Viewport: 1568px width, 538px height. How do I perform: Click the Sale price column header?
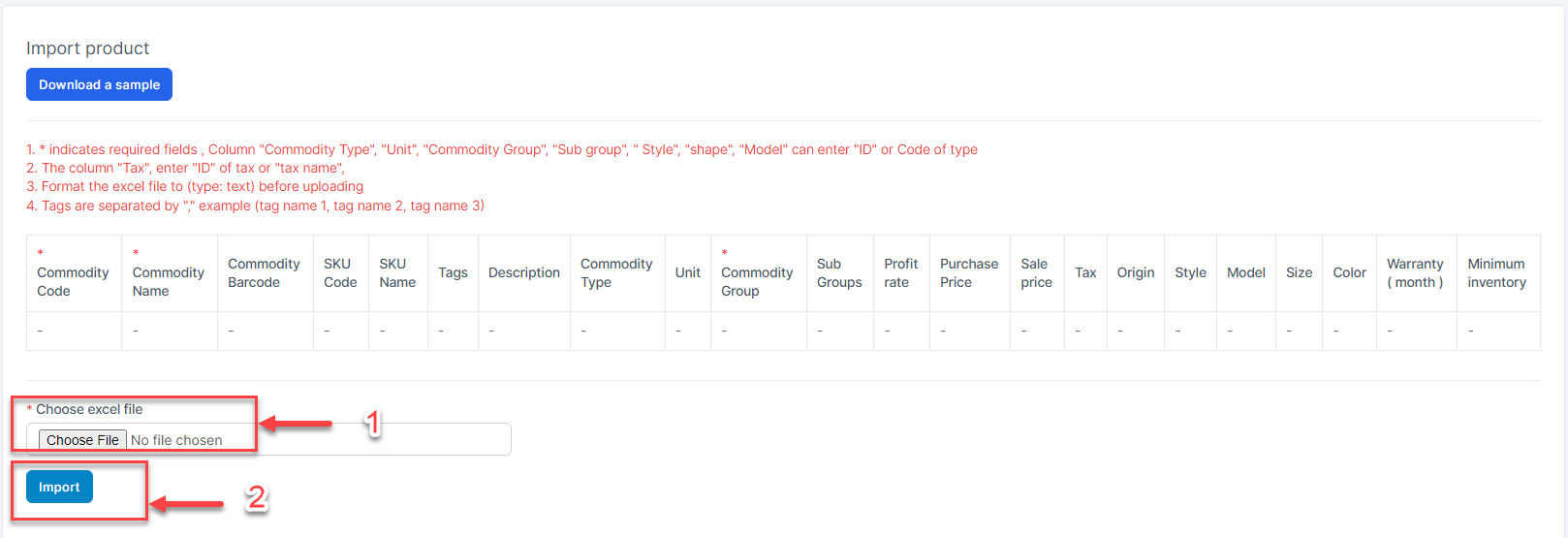[x=1036, y=273]
